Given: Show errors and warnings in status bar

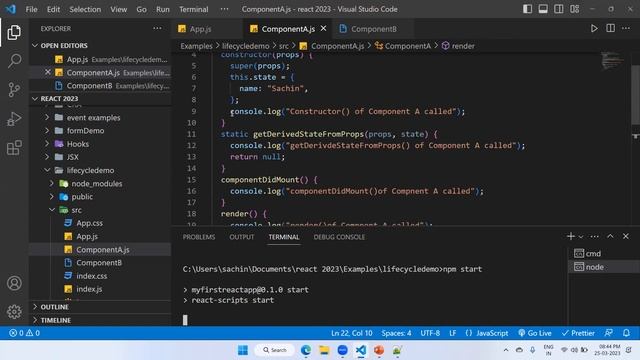Looking at the screenshot, I should (x=24, y=333).
